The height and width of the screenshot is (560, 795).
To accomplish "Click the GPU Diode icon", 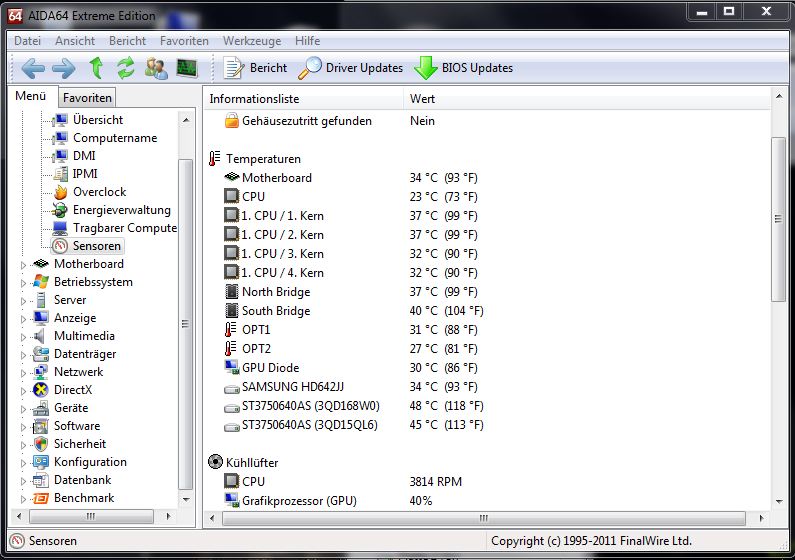I will pos(232,368).
